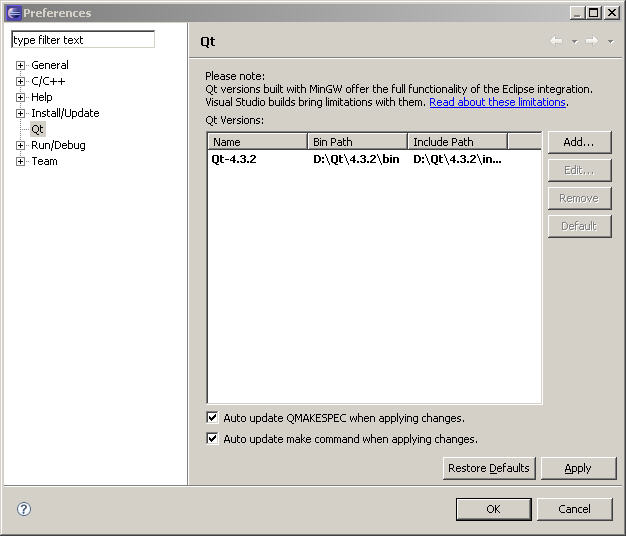Image resolution: width=626 pixels, height=536 pixels.
Task: Select the Qt preferences page
Action: click(x=38, y=129)
